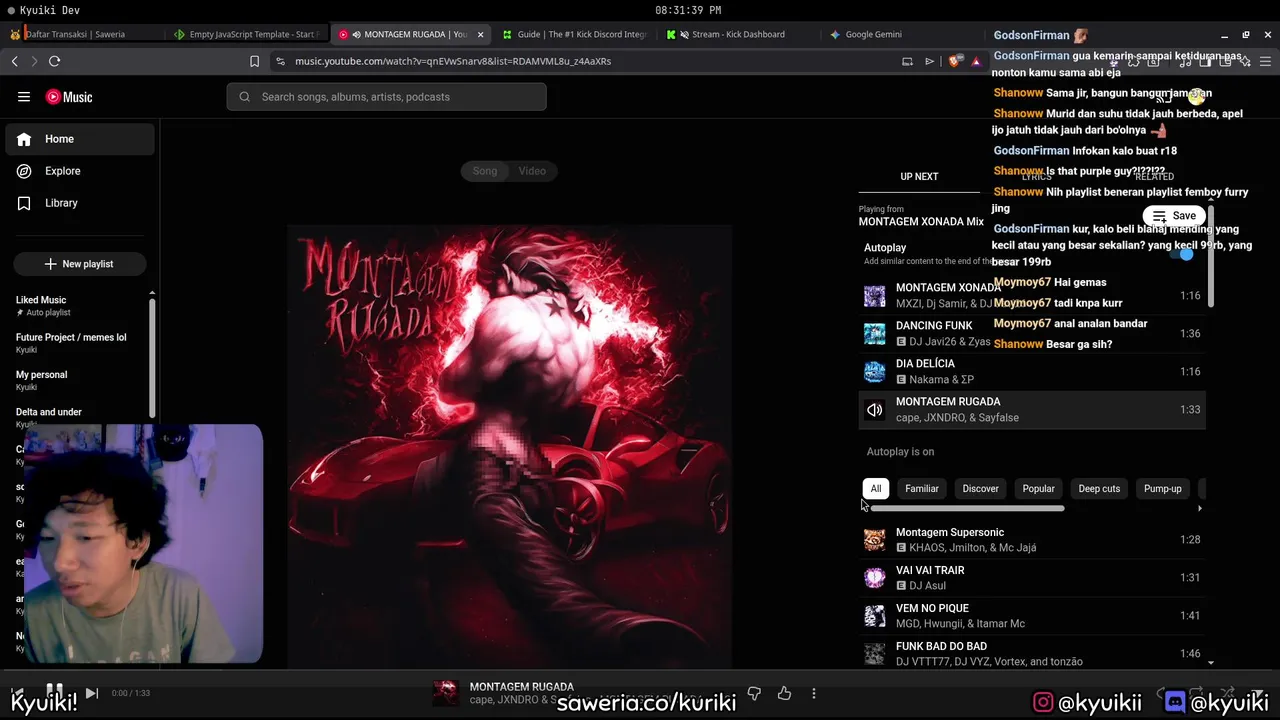Image resolution: width=1280 pixels, height=720 pixels.
Task: Click the share/send icon in address bar
Action: [x=929, y=61]
